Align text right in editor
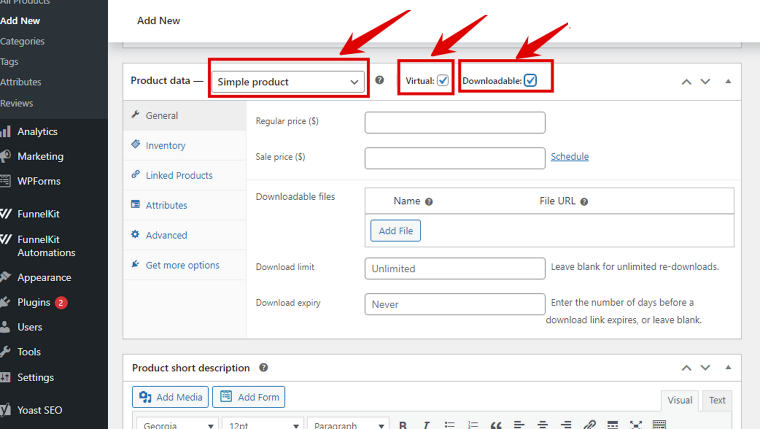This screenshot has width=760, height=429. 566,425
